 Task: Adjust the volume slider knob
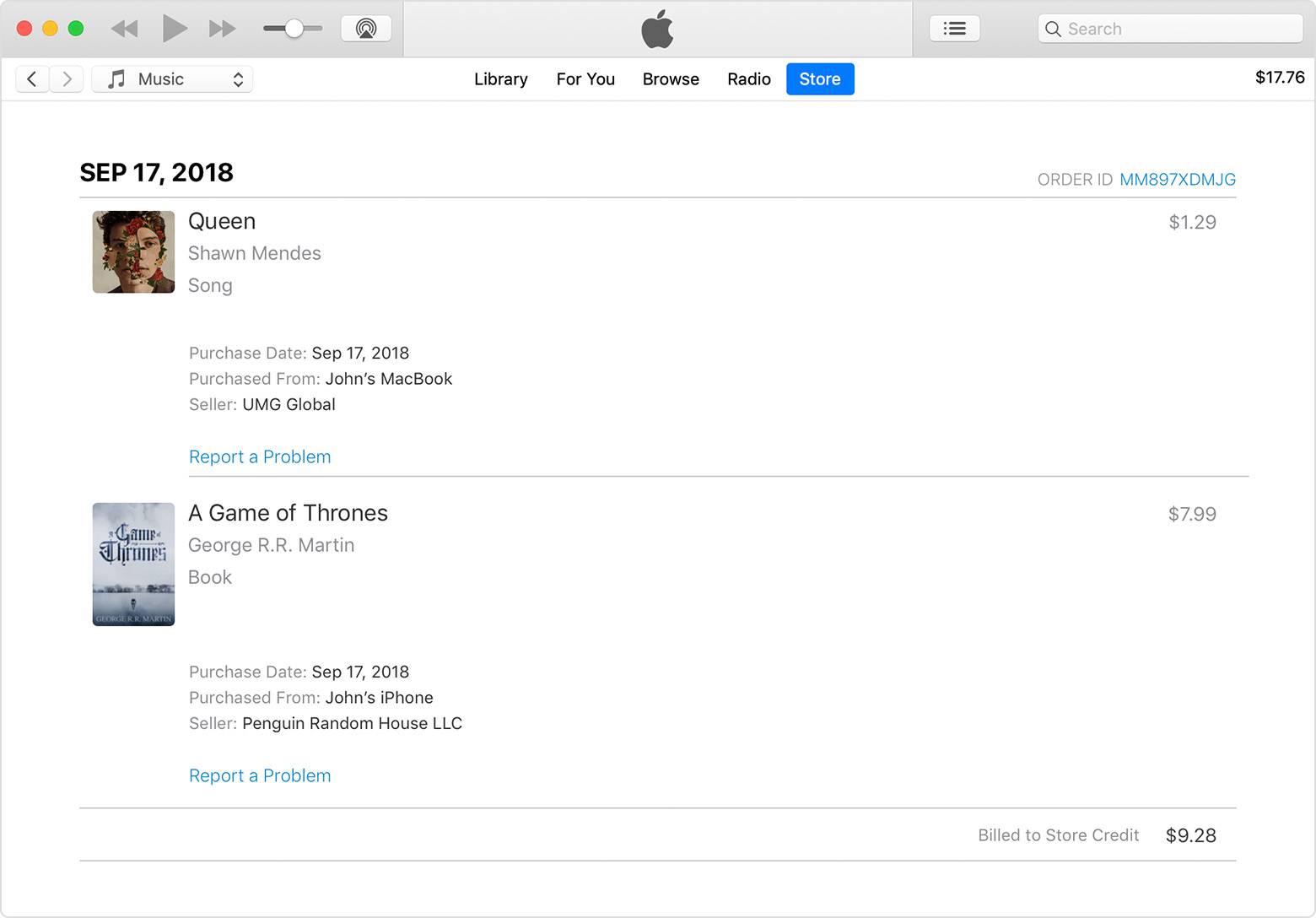pos(294,29)
